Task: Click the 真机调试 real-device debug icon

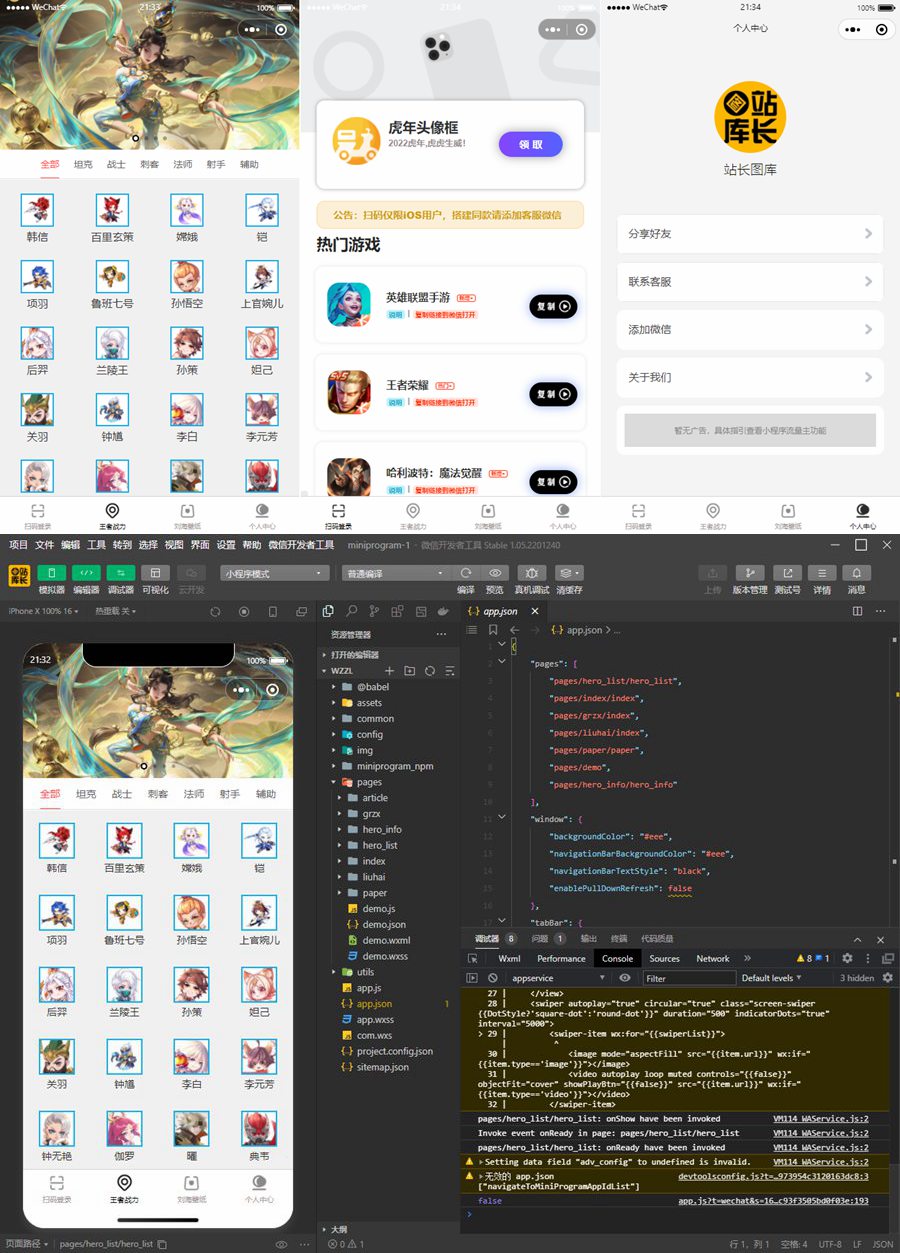Action: pos(531,573)
